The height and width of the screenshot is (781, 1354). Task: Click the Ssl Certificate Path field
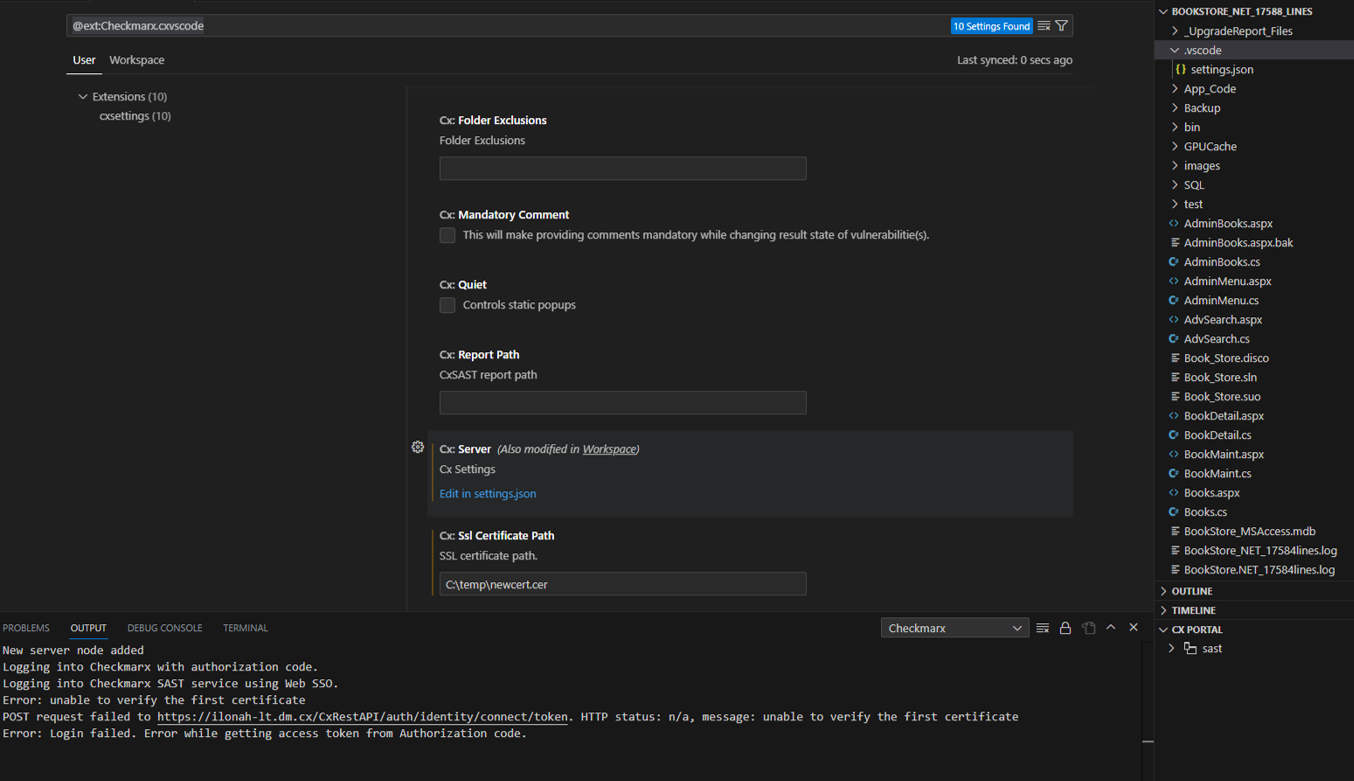pyautogui.click(x=623, y=584)
